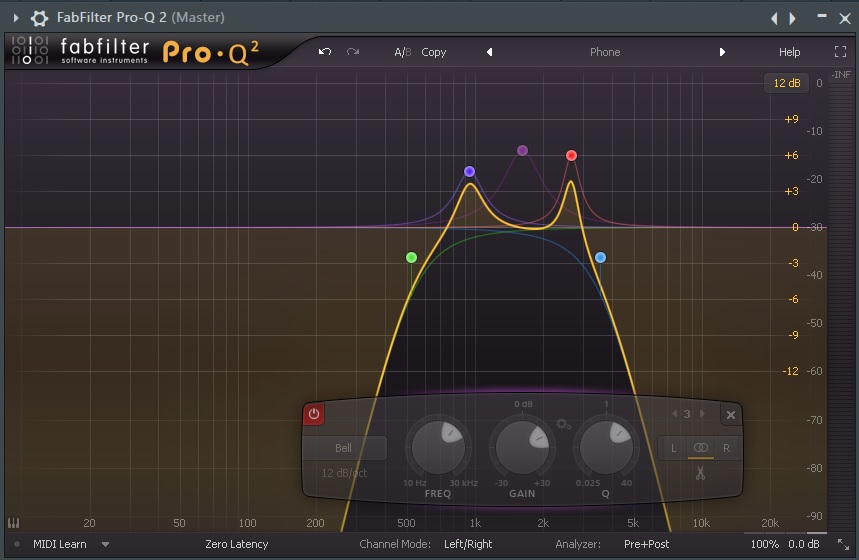
Task: Click the FREQ knob
Action: (438, 447)
